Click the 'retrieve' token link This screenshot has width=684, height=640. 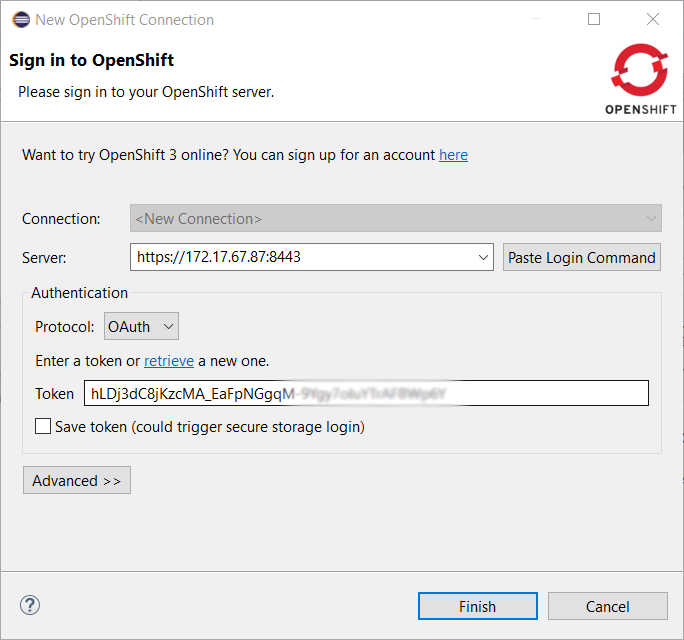pyautogui.click(x=169, y=361)
